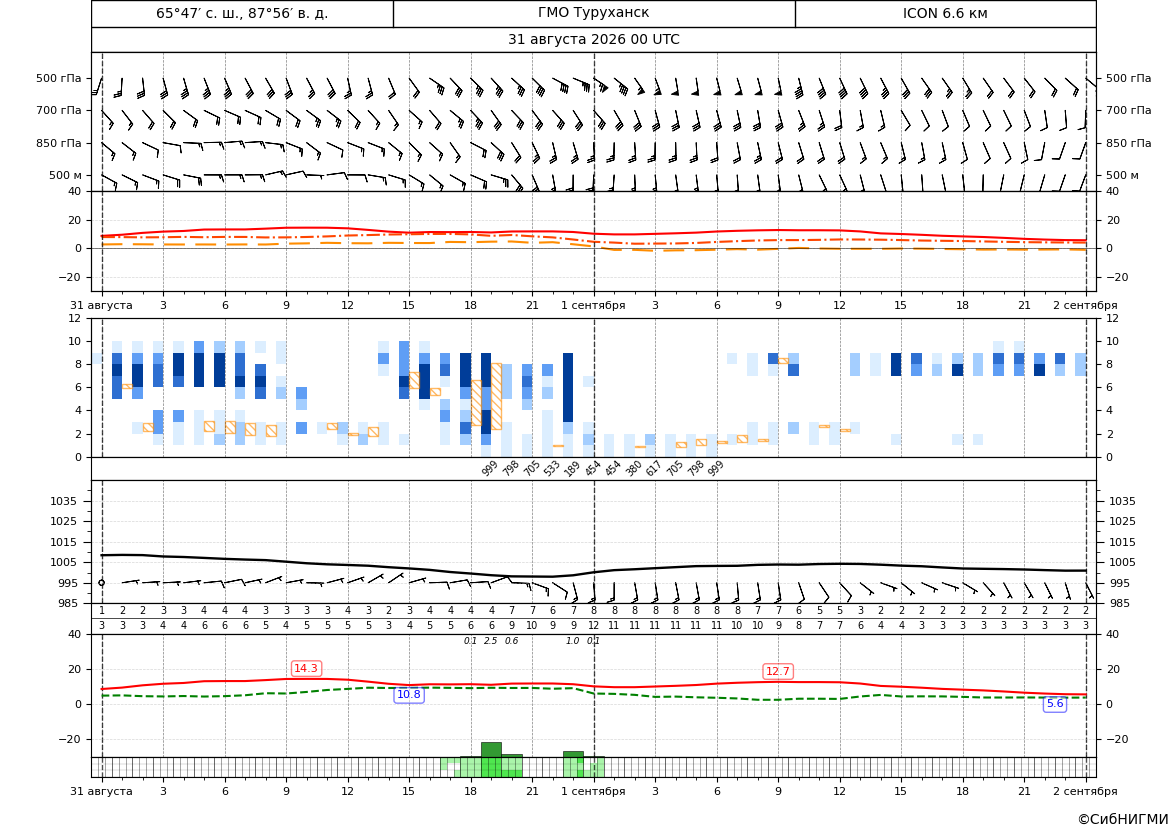The height and width of the screenshot is (827, 1169).
Task: Click the 189 visibility value label
Action: click(x=572, y=468)
